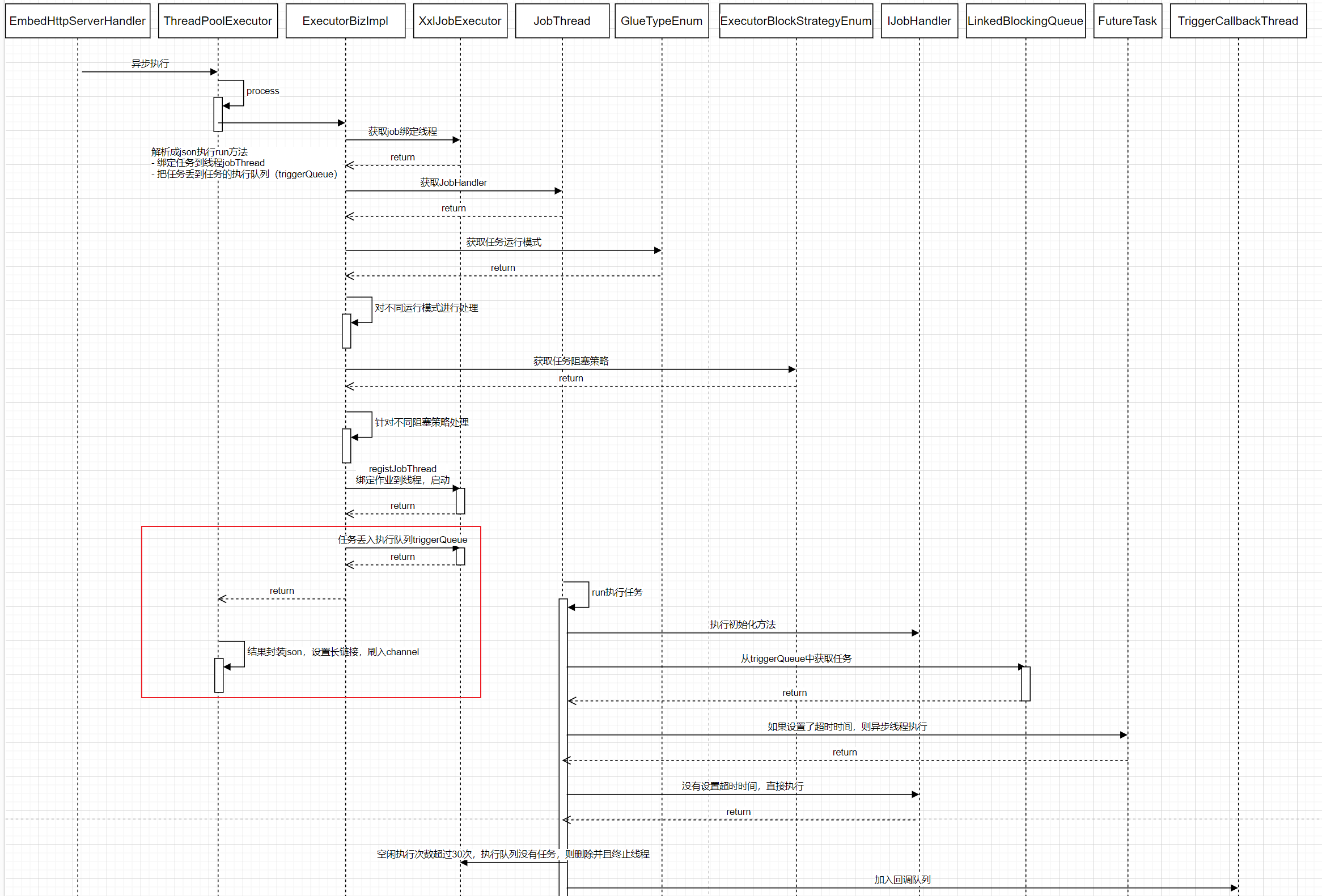1322x896 pixels.
Task: Select activation bar beside 针对不同阻塞策略处理
Action: point(346,445)
